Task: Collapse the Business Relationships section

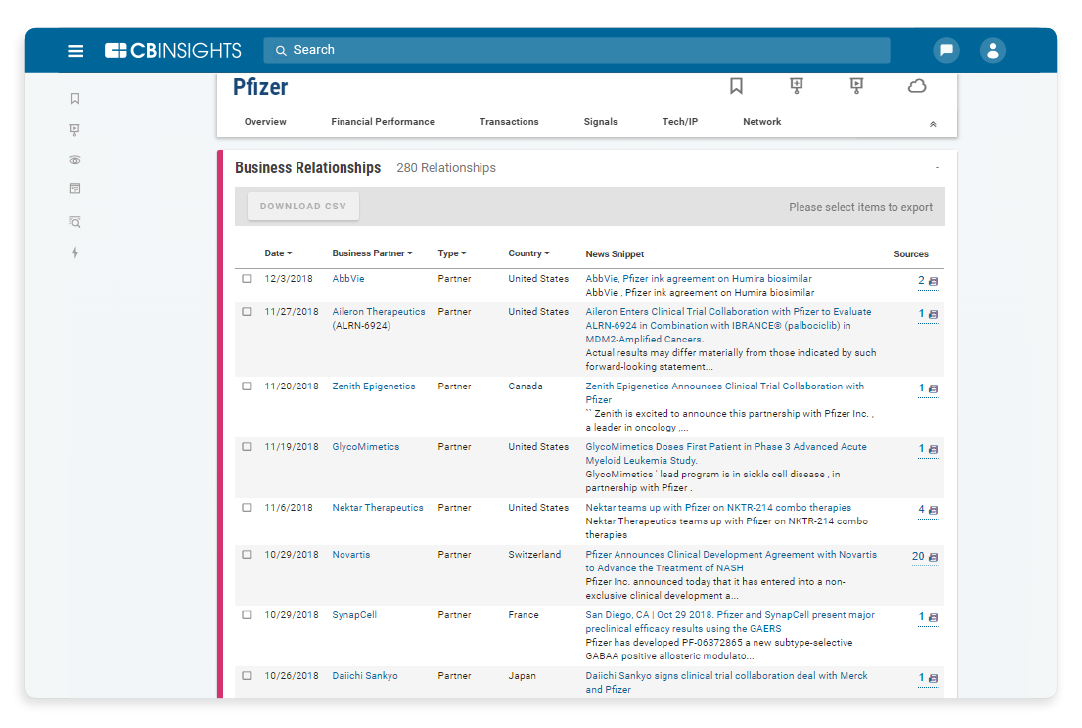Action: point(937,168)
